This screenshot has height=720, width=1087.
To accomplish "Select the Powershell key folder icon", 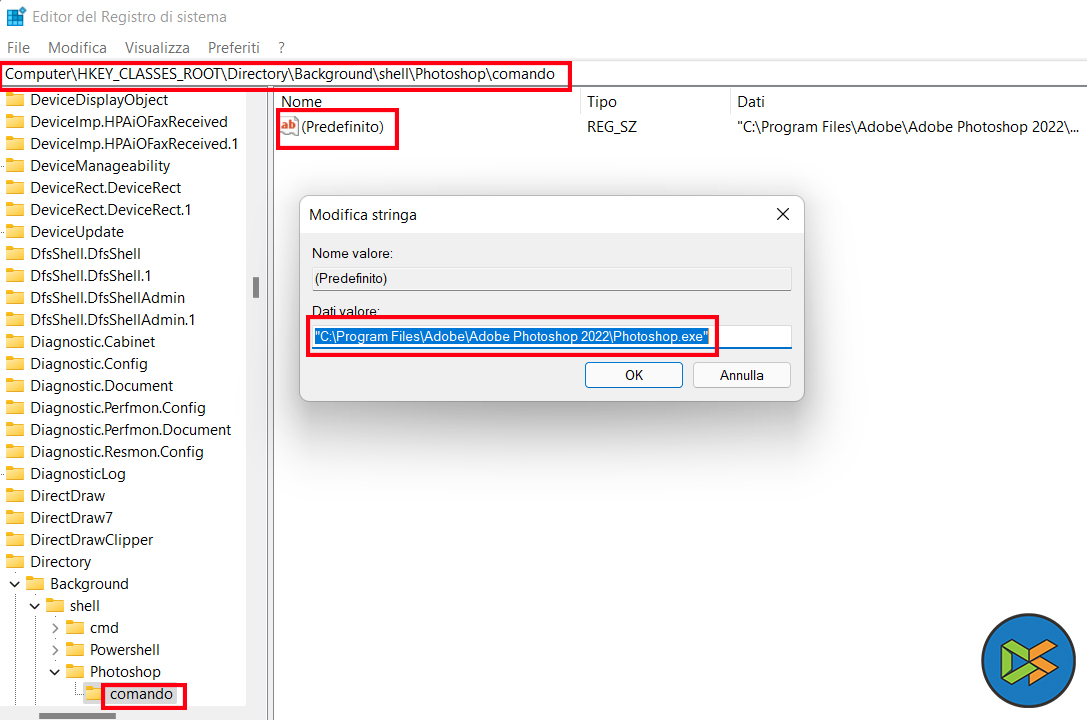I will pyautogui.click(x=75, y=649).
